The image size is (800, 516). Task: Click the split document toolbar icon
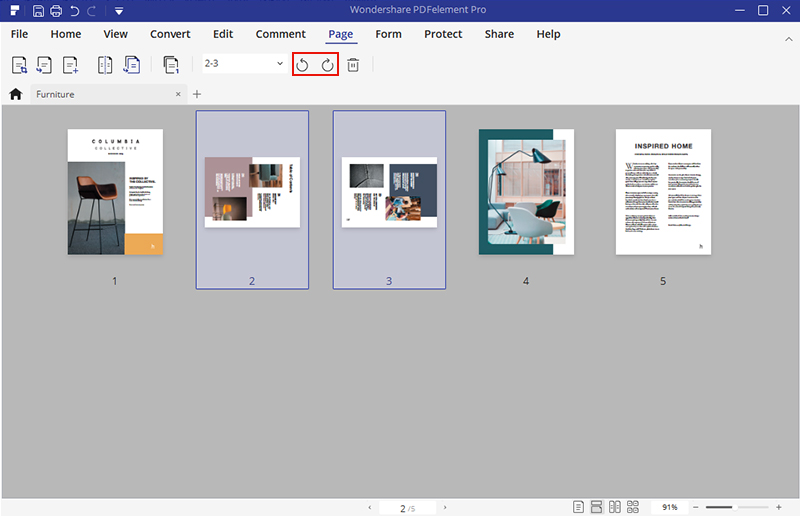tap(105, 65)
